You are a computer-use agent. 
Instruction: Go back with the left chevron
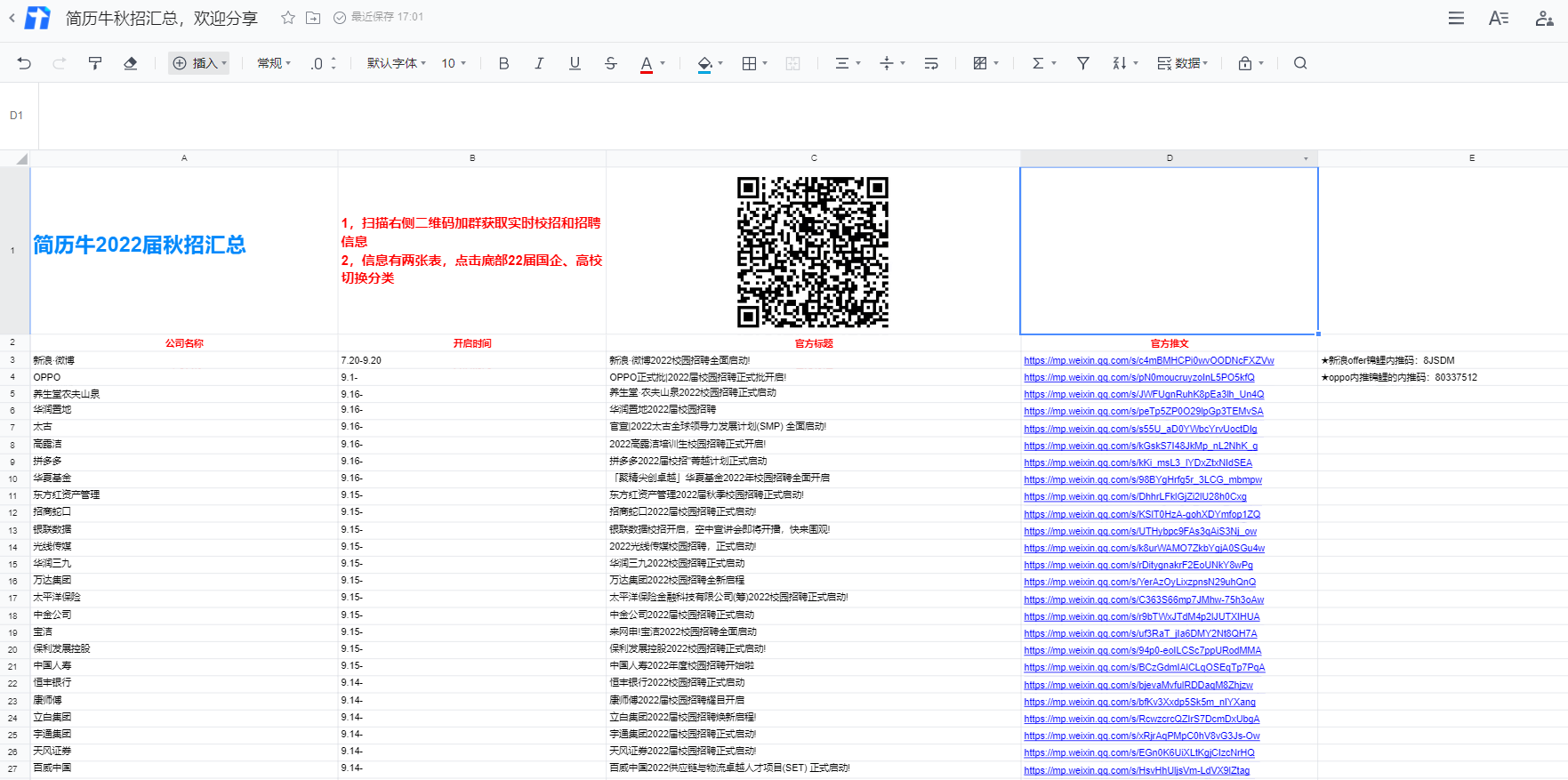12,17
